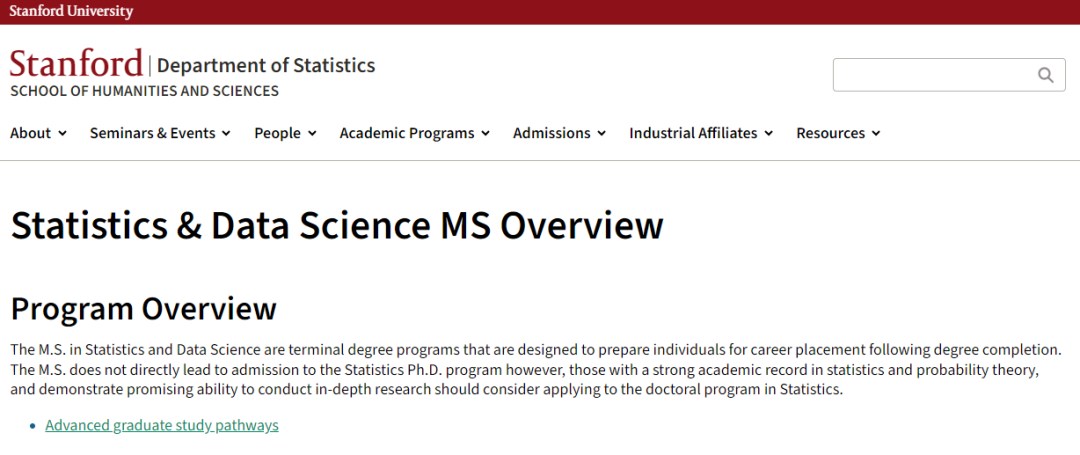Expand the Resources dropdown arrow

pos(876,134)
